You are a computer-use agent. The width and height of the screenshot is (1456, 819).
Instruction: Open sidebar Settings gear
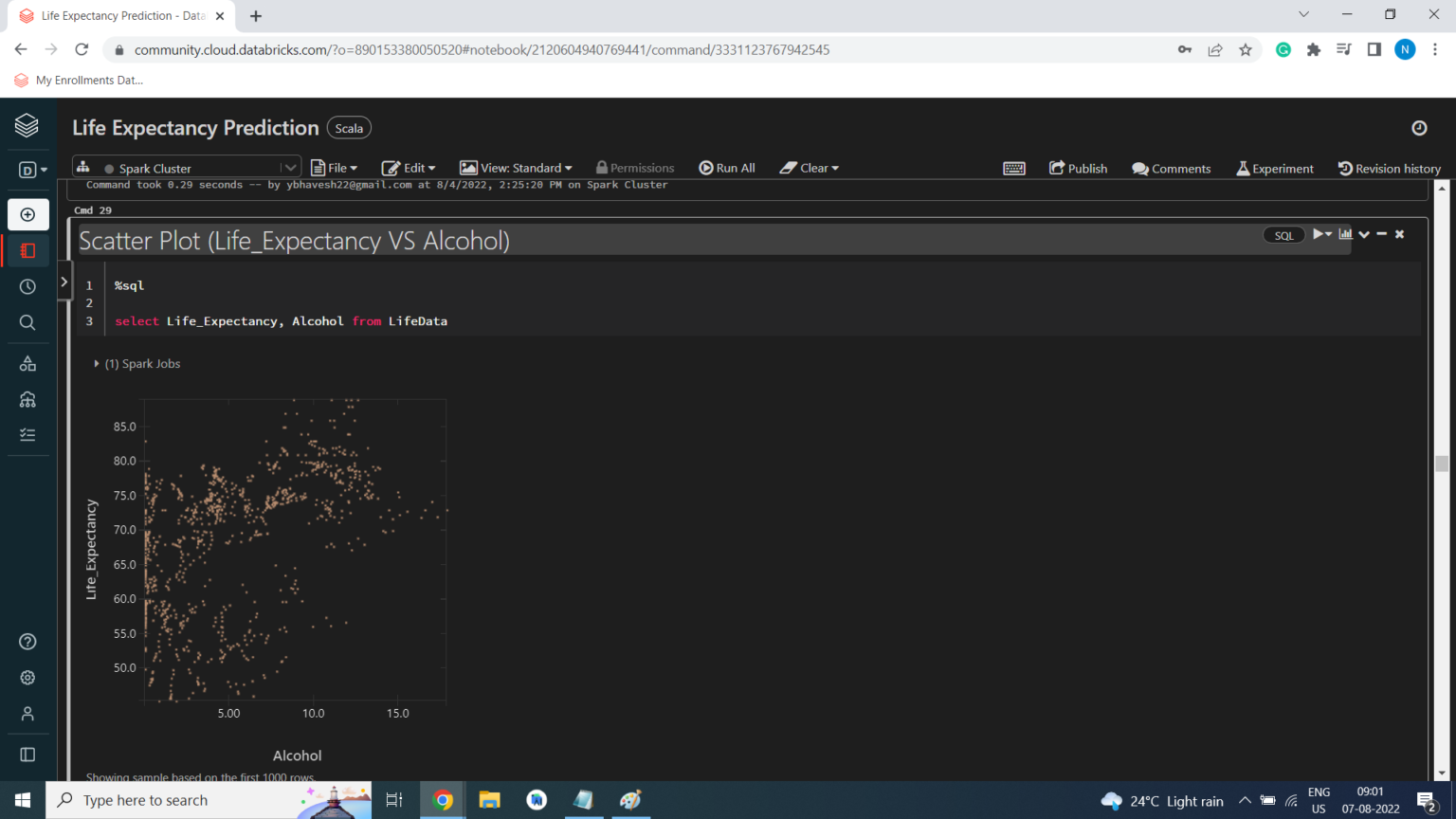(27, 677)
